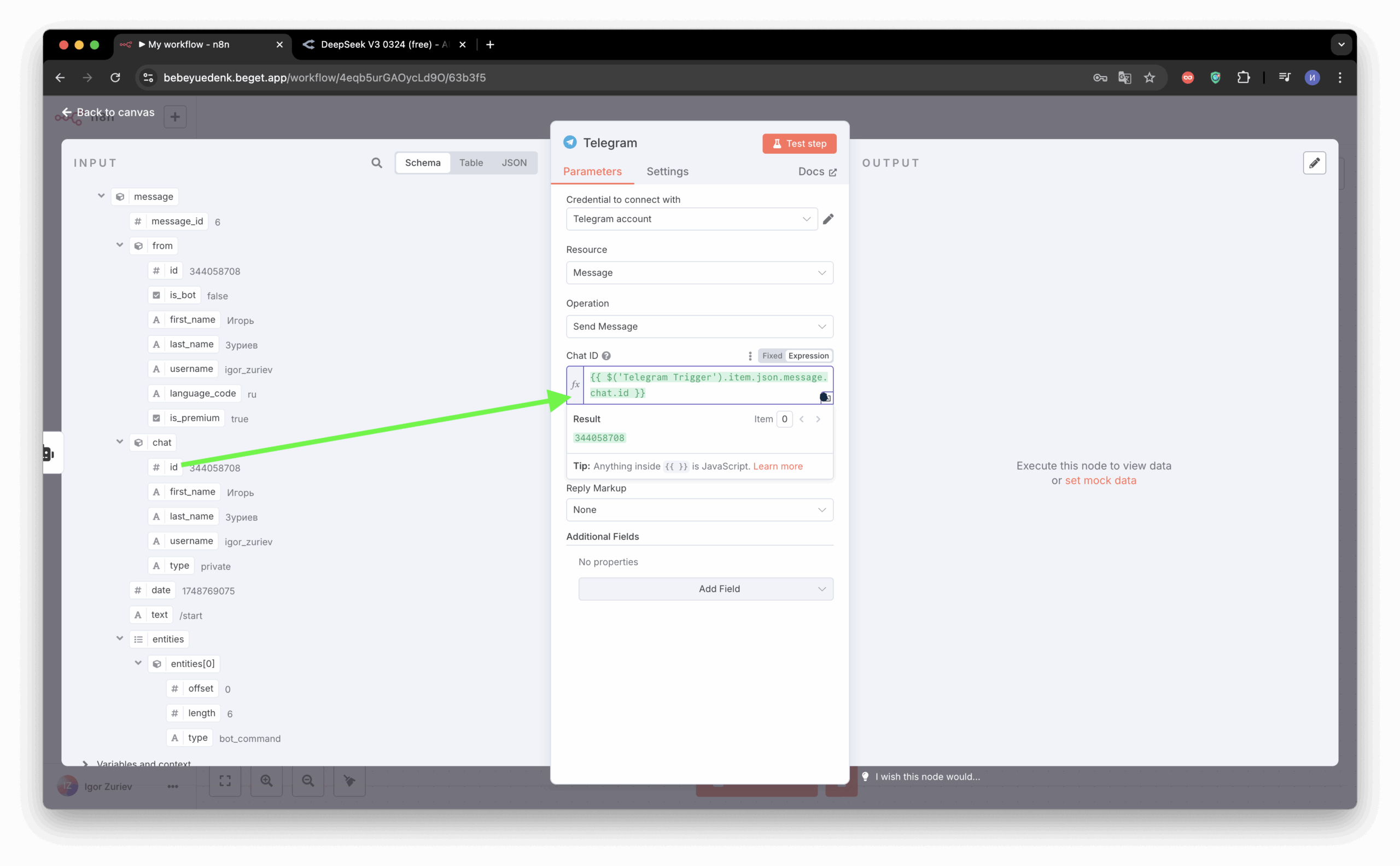
Task: Switch Chat ID to Fixed mode
Action: click(772, 356)
